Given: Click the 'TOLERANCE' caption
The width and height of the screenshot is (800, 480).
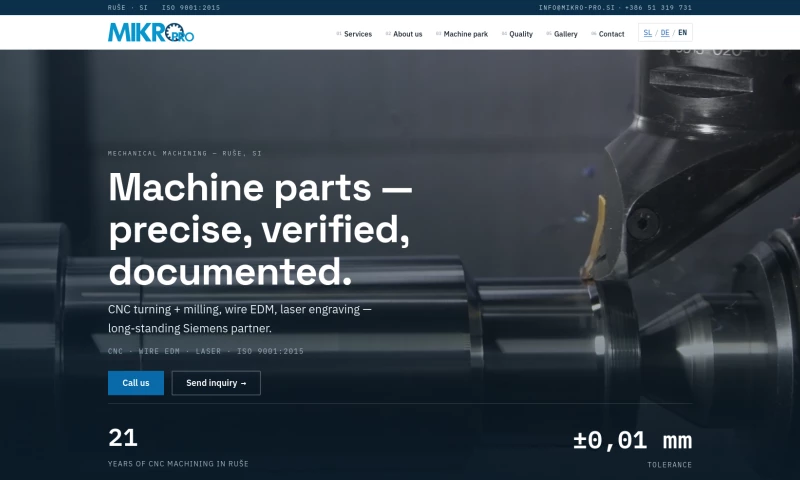Looking at the screenshot, I should tap(669, 465).
